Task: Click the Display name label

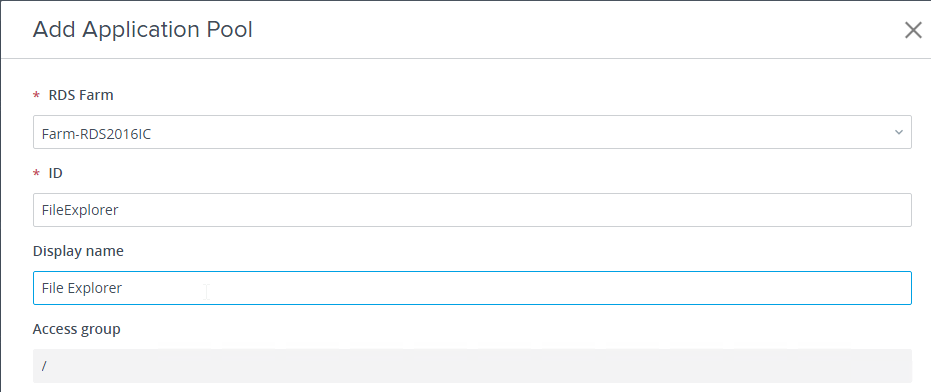Action: point(78,251)
